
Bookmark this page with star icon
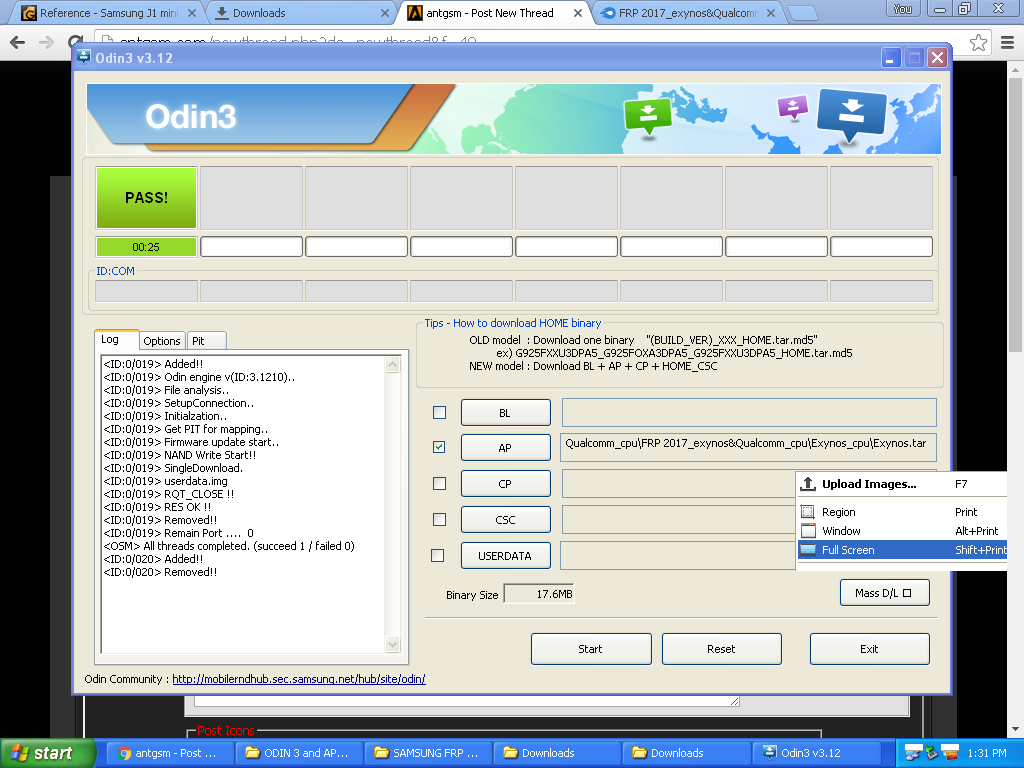pos(978,42)
